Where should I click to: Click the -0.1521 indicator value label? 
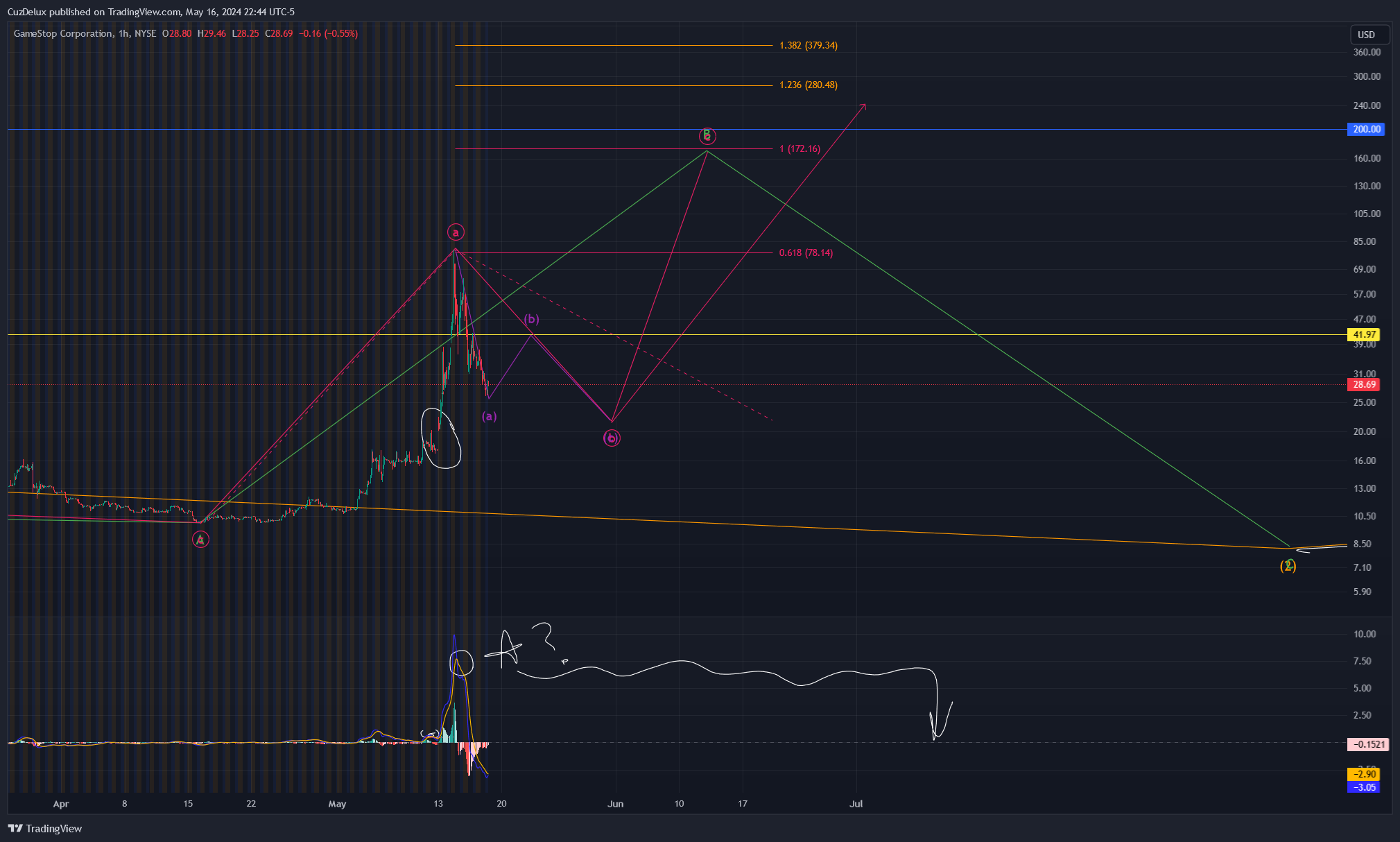1367,744
